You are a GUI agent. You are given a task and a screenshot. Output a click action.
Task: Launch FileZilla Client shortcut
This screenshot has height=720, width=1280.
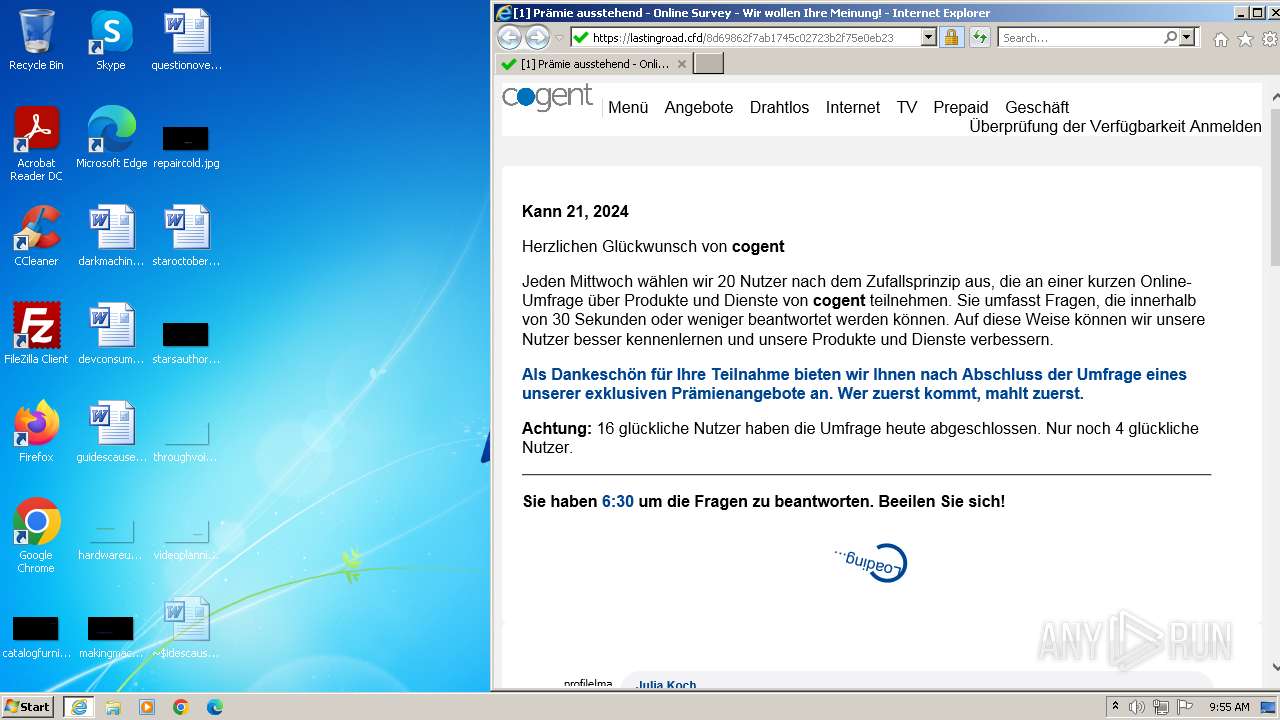36,334
